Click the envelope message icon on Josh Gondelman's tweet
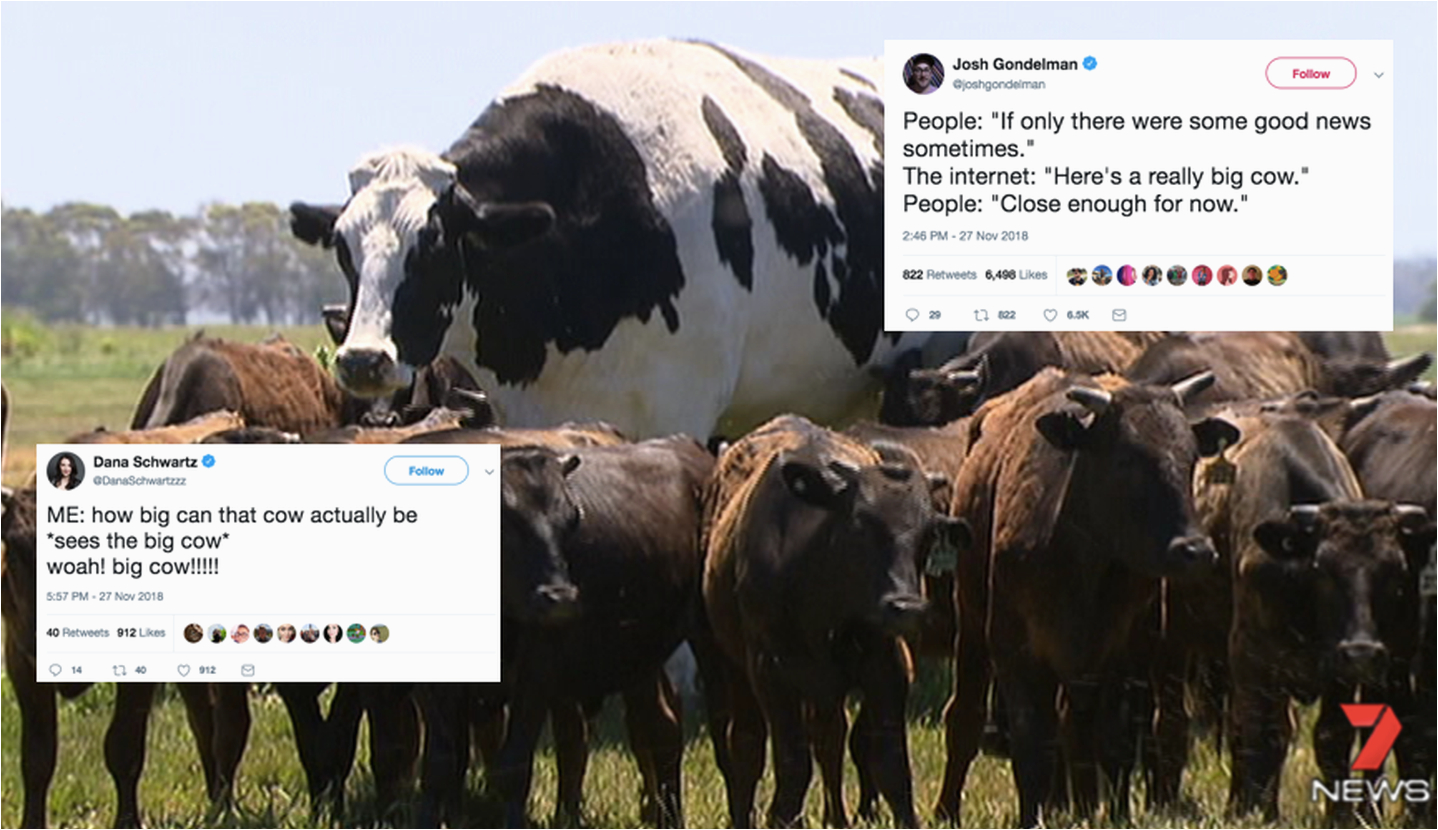The image size is (1438, 830). pyautogui.click(x=1119, y=315)
